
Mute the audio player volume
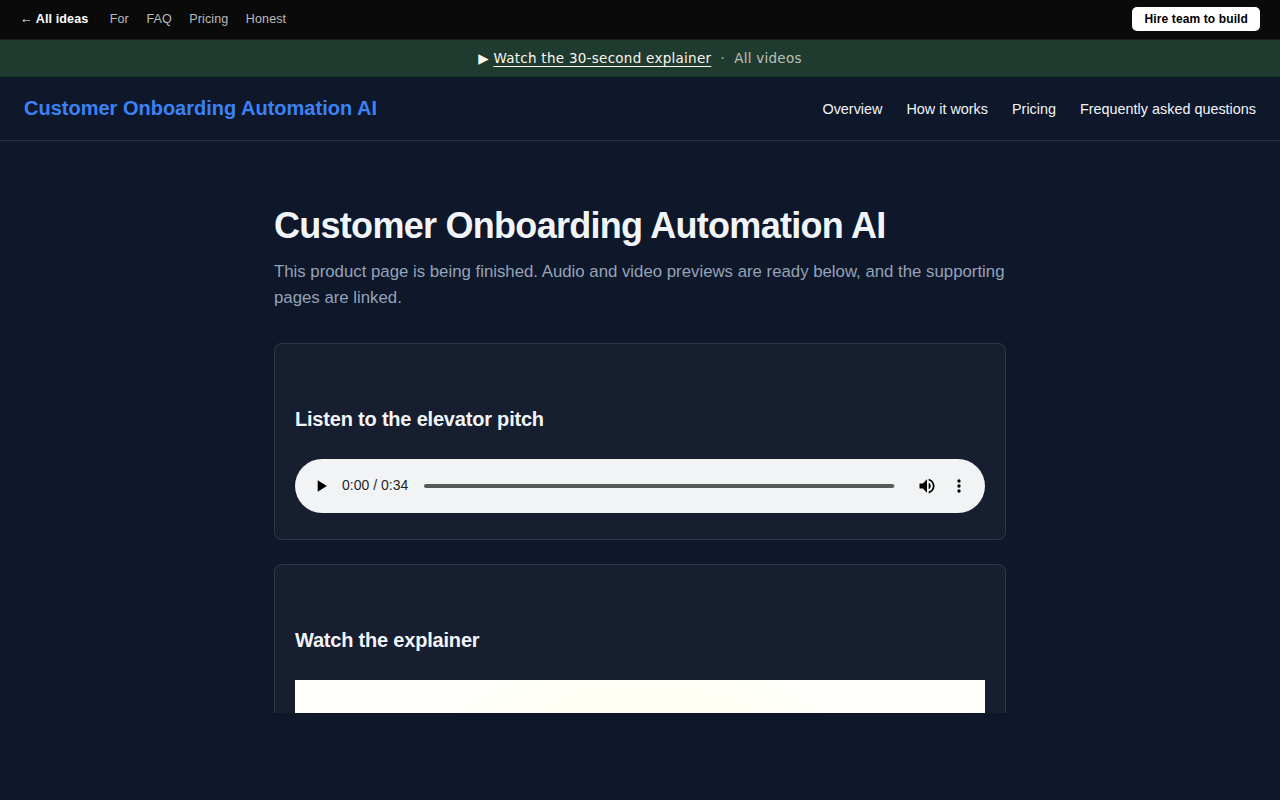click(x=927, y=486)
